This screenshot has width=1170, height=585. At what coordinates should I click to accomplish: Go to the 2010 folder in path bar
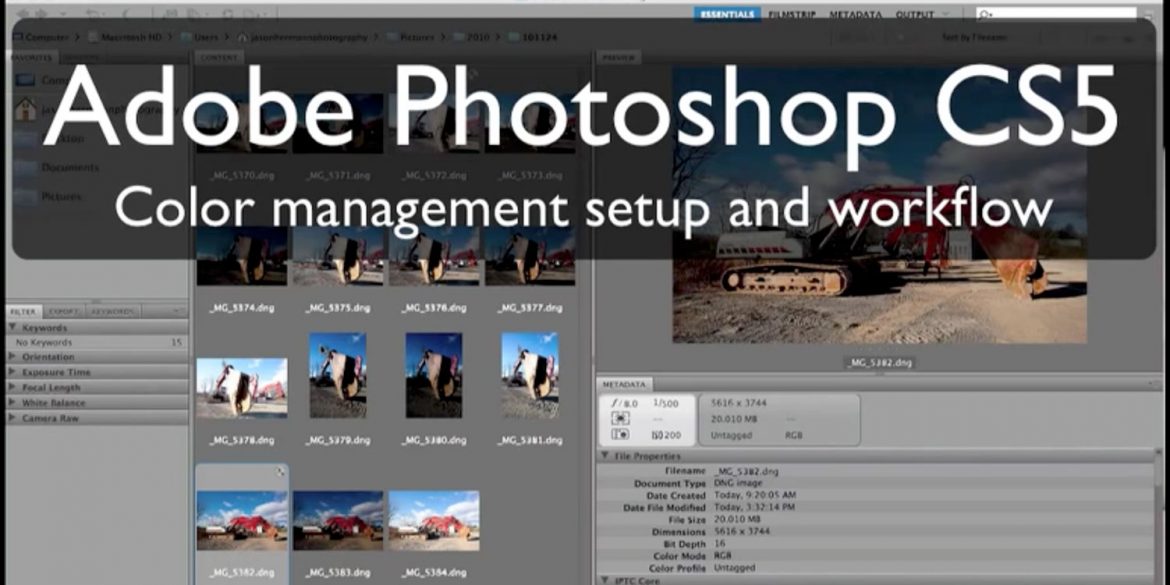pos(470,37)
